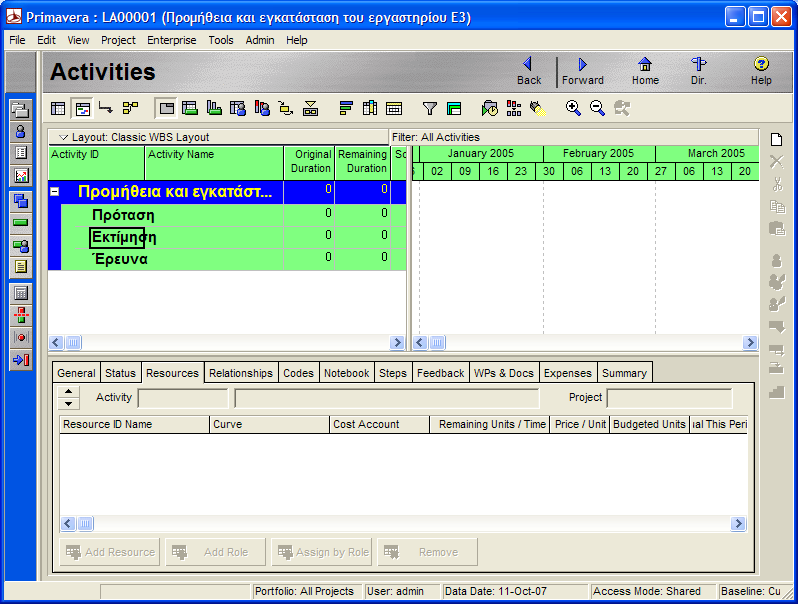
Task: Open the Trace Logic icon
Action: [286, 108]
